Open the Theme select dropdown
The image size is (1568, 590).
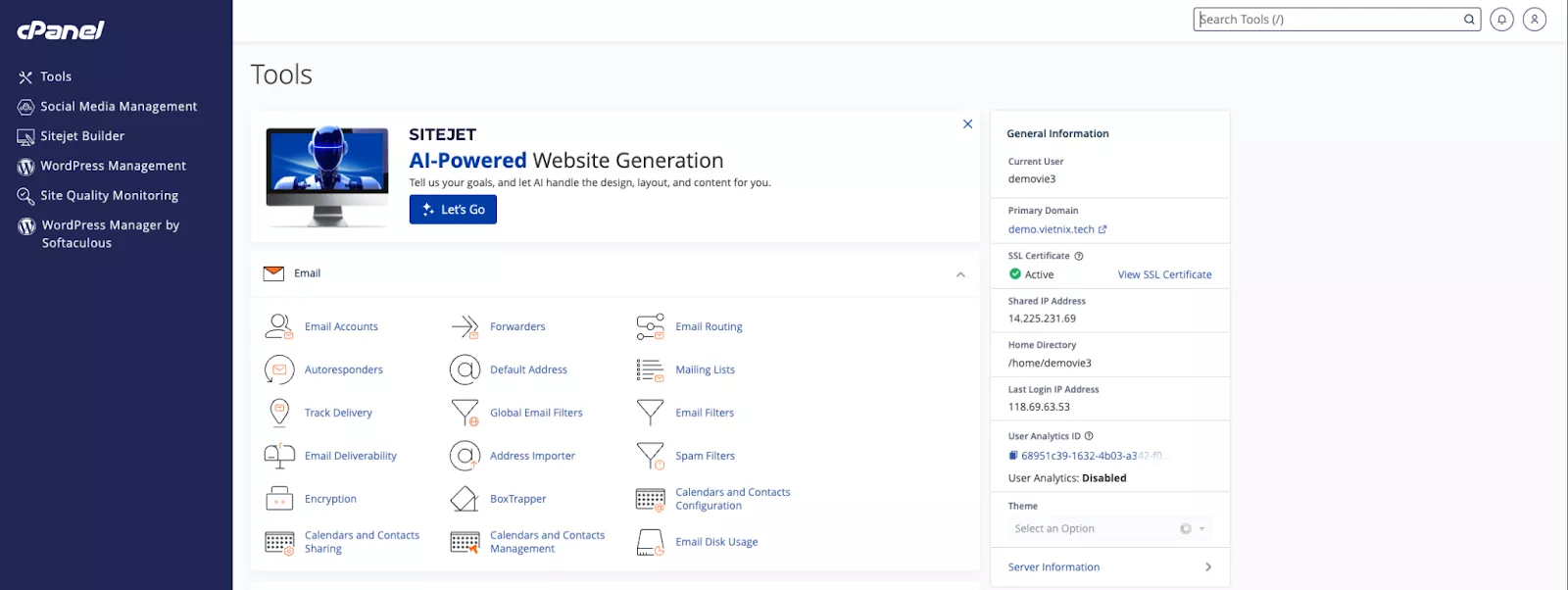point(1109,529)
